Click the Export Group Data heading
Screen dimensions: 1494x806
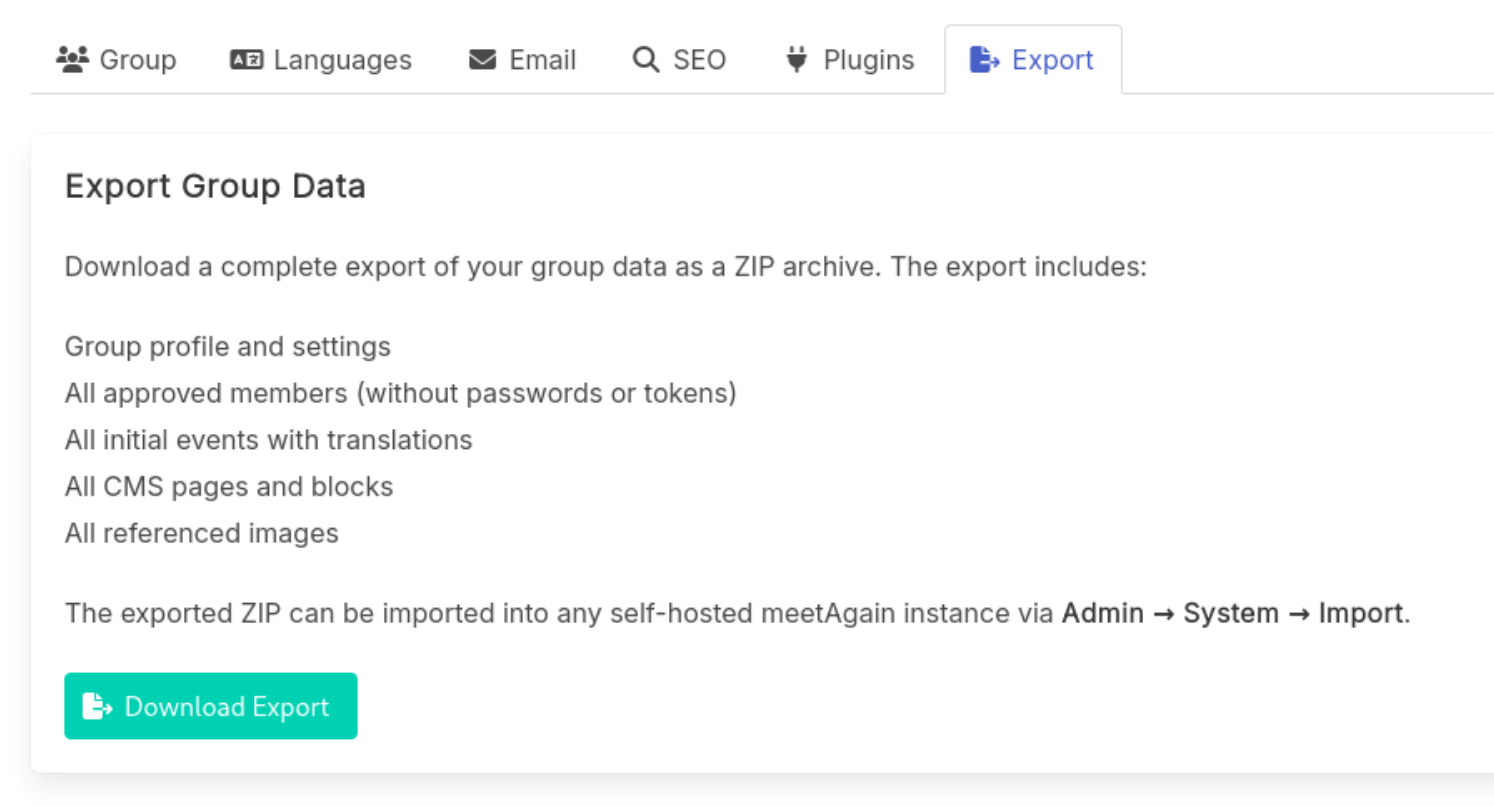pos(215,186)
